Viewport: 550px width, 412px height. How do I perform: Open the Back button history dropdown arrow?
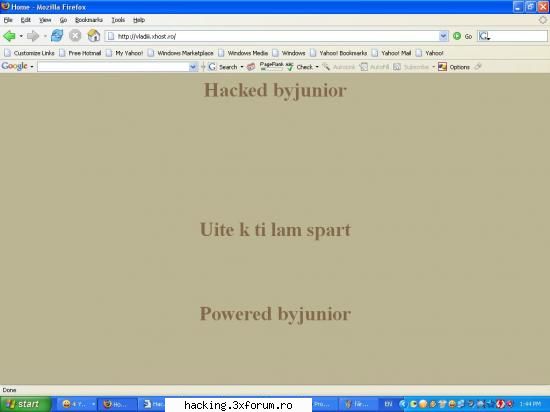click(21, 36)
